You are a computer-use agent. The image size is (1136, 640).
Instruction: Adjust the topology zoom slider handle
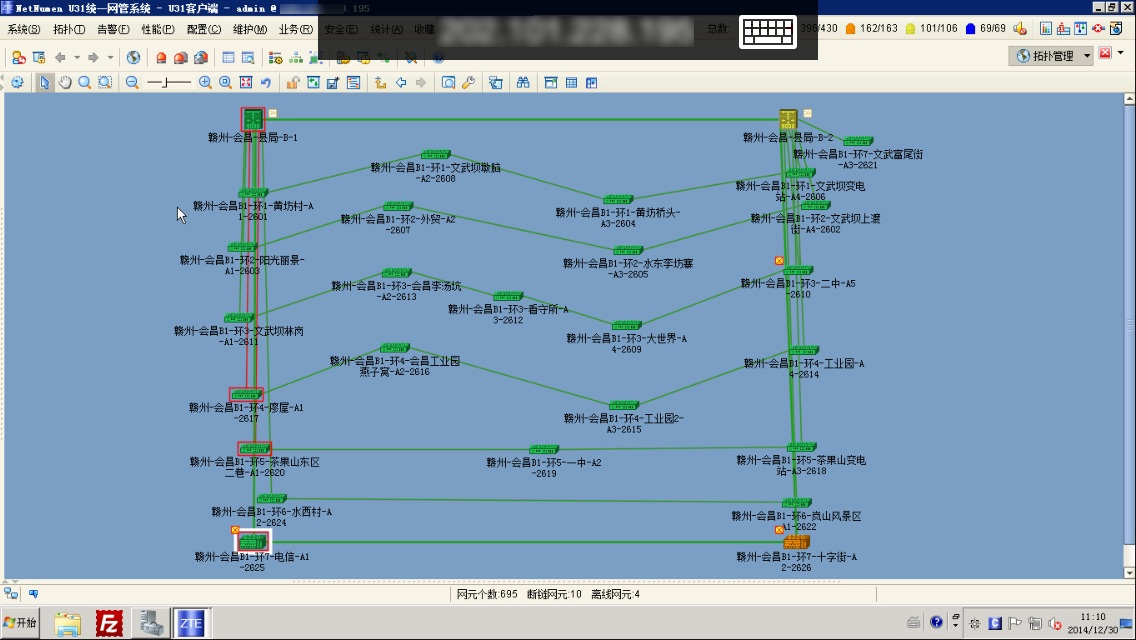166,83
